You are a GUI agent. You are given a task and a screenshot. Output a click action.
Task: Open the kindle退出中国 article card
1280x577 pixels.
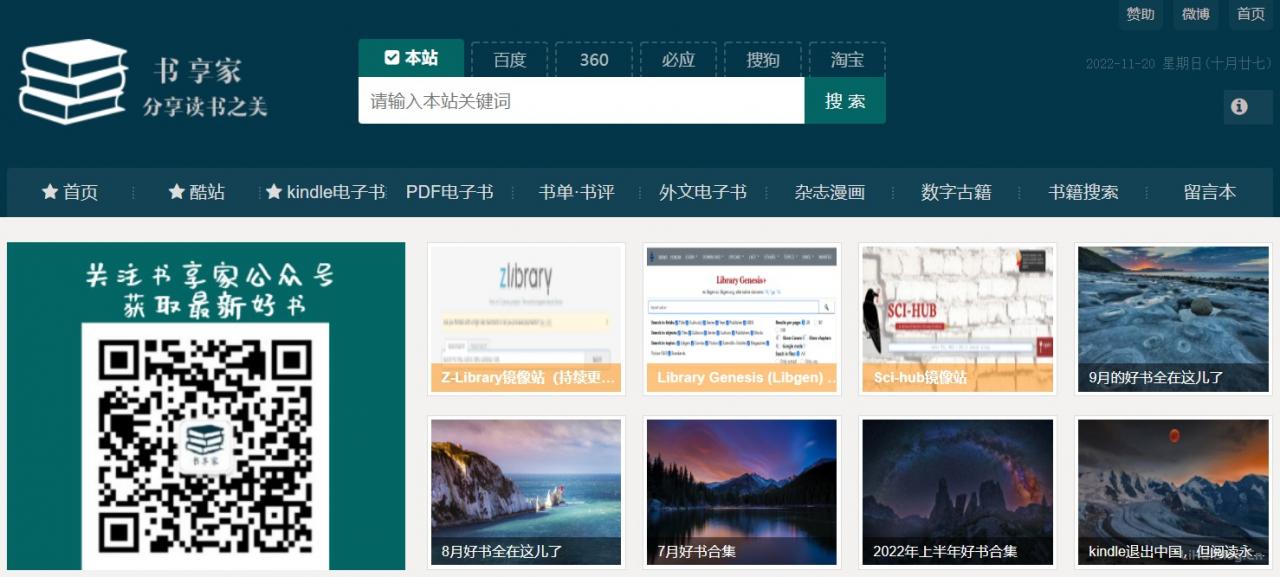(x=1174, y=492)
